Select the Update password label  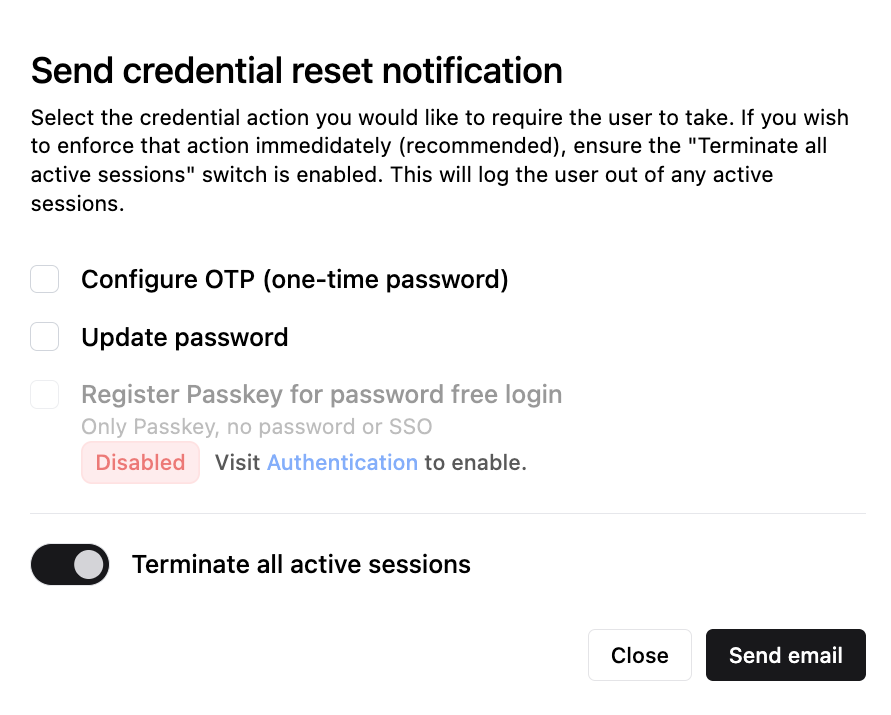(184, 337)
